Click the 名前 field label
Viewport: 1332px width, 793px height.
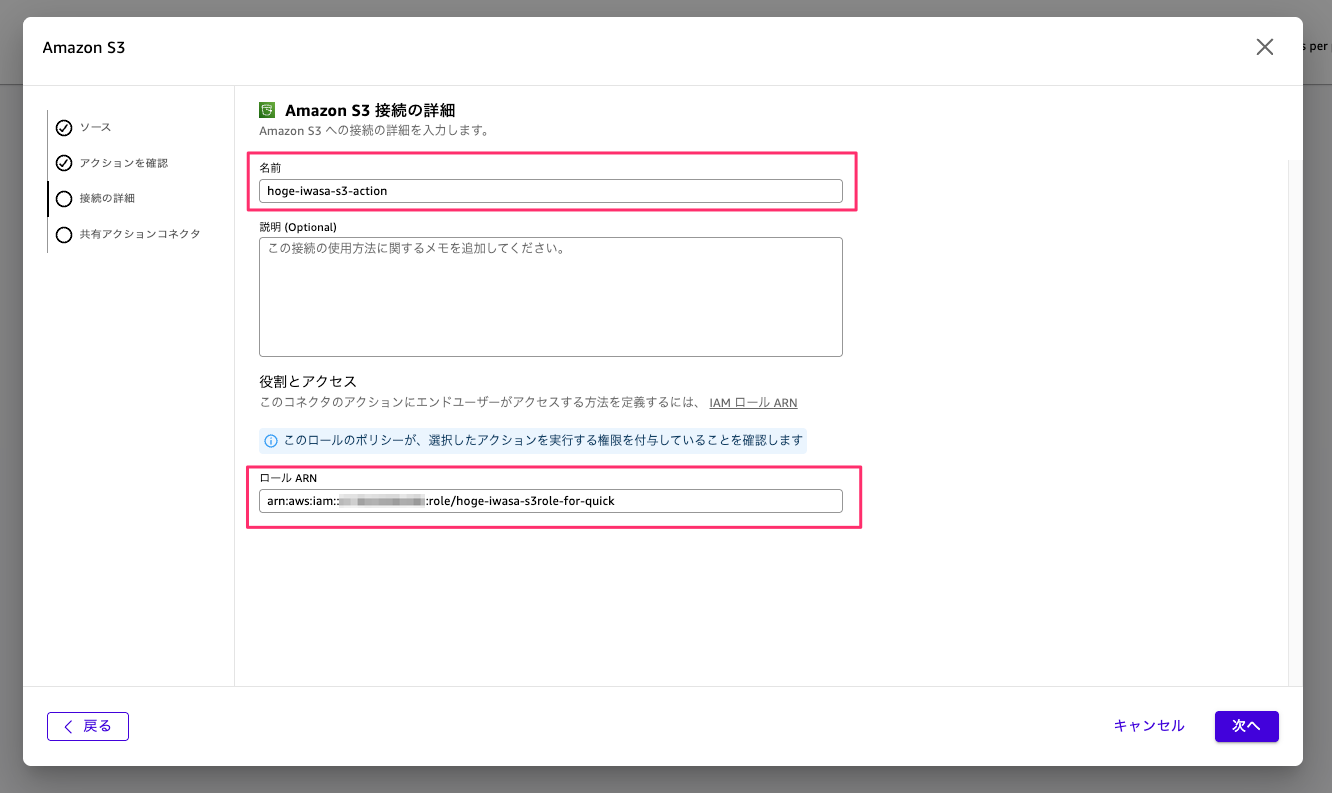[x=270, y=168]
